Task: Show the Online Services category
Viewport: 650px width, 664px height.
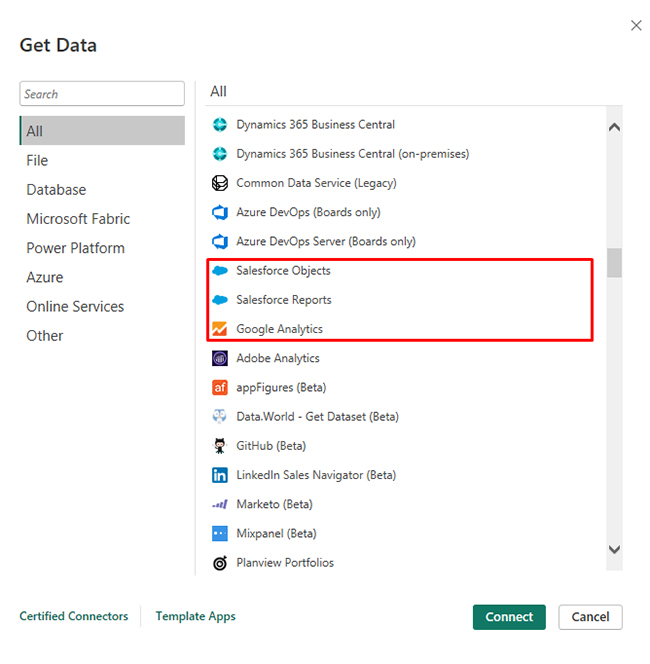Action: (x=102, y=307)
